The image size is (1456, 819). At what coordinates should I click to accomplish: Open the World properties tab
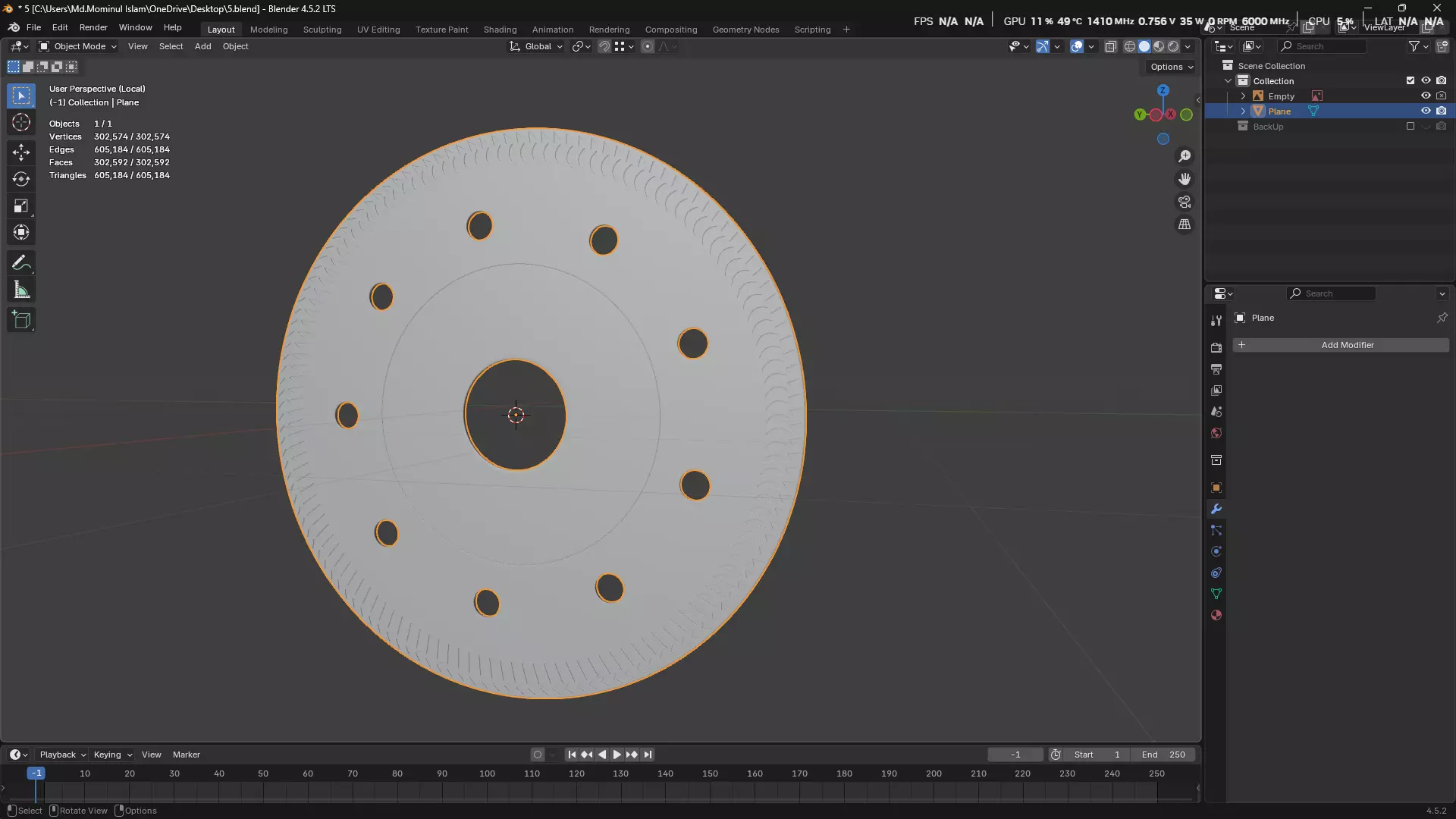[1216, 433]
